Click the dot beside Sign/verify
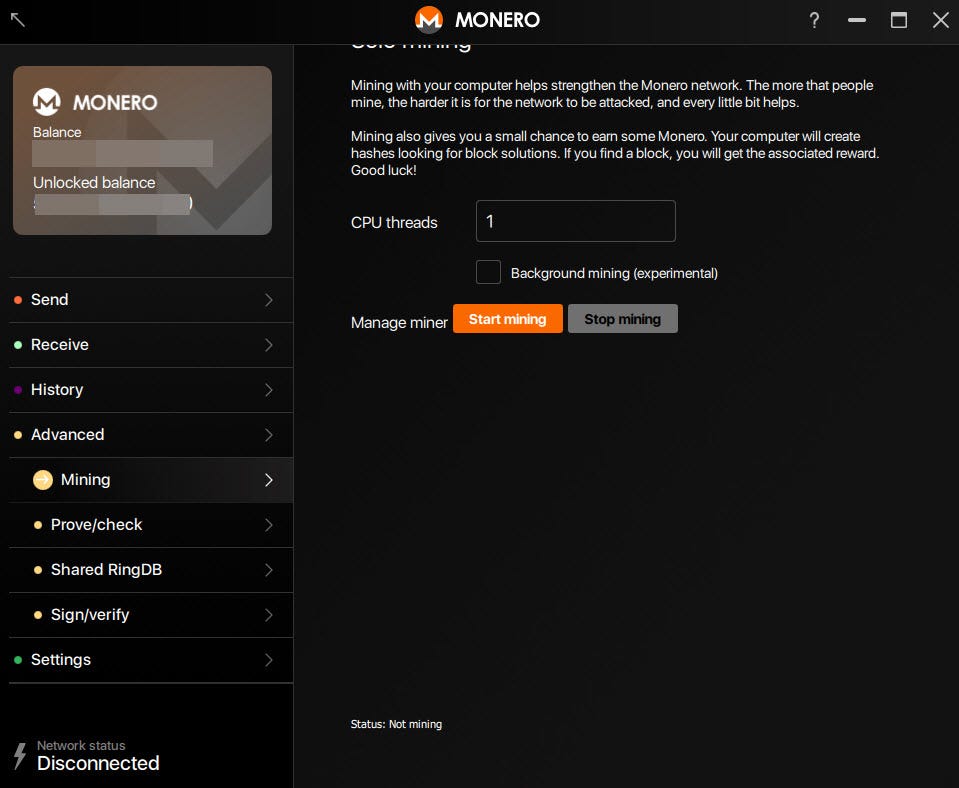Image resolution: width=959 pixels, height=788 pixels. 38,615
